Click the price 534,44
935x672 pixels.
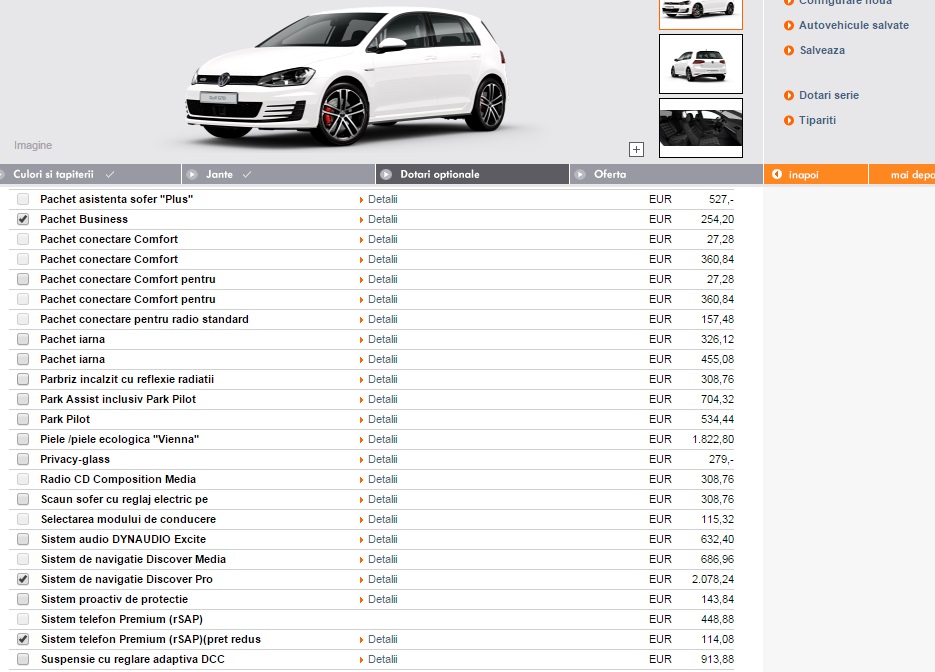pos(717,419)
